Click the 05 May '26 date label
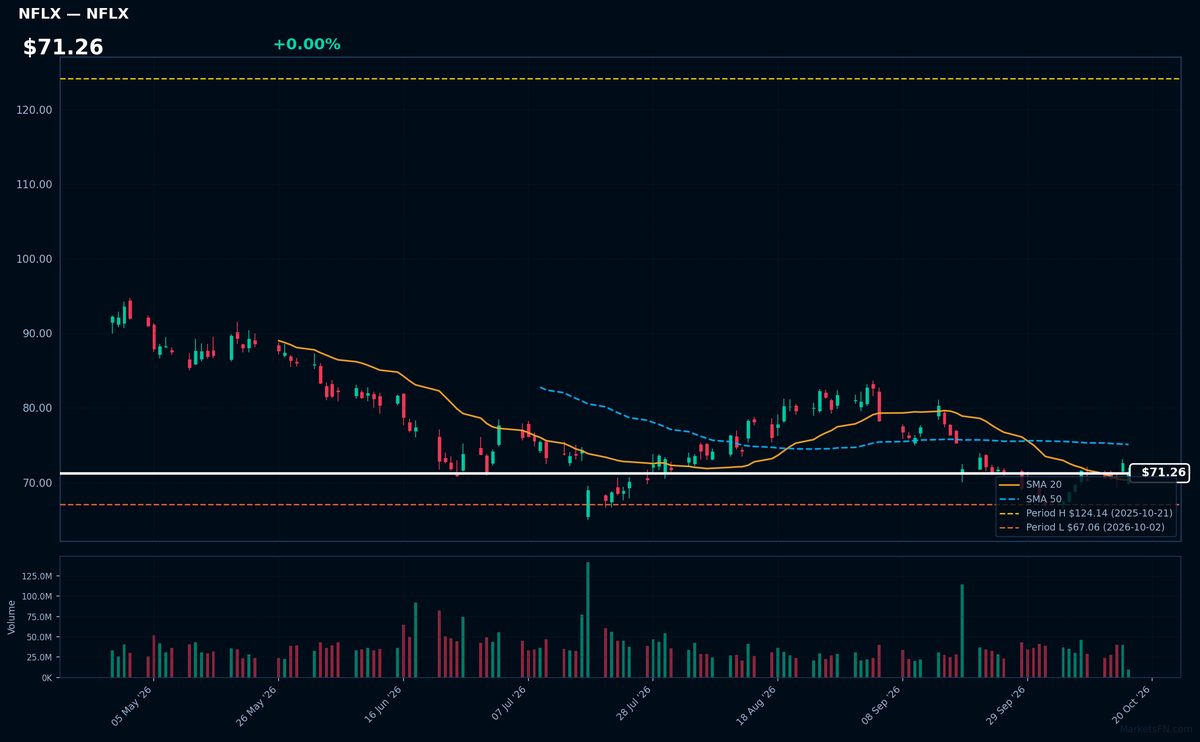 point(132,705)
